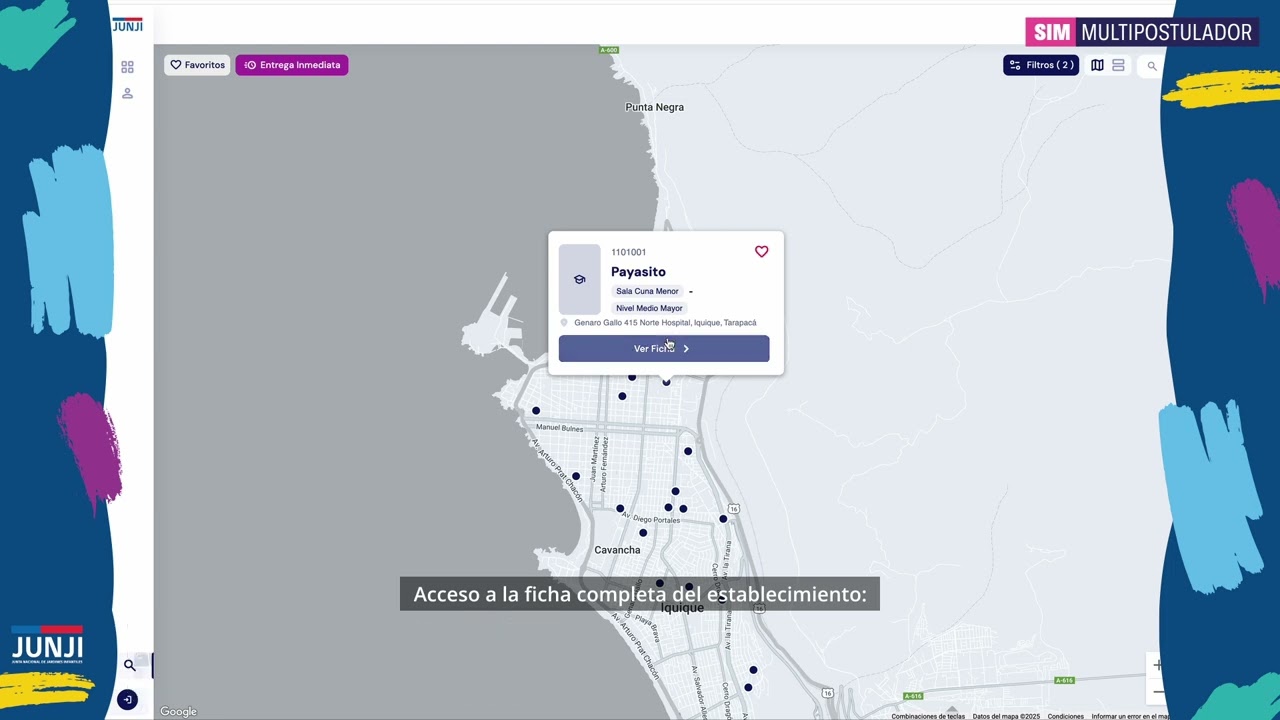Viewport: 1280px width, 720px height.
Task: Click the magnifier icon in the left sidebar
Action: pos(129,665)
